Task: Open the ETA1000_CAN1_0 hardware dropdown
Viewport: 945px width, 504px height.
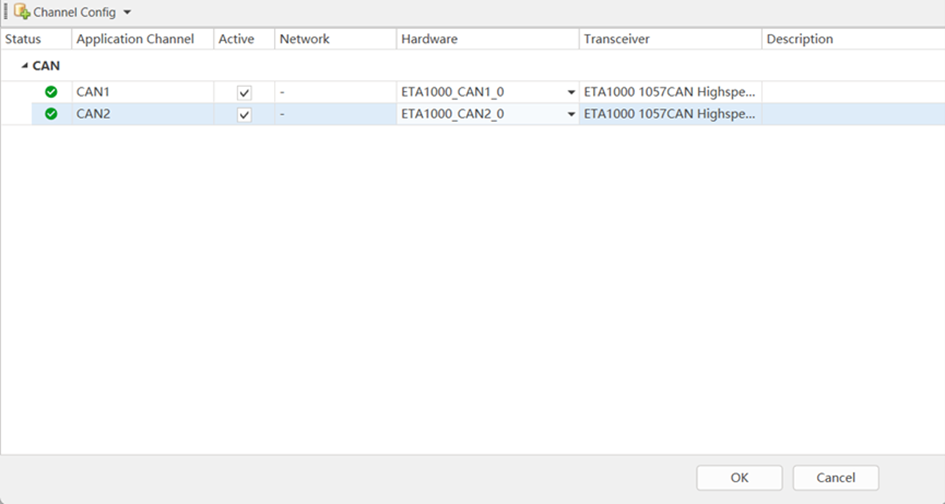Action: (x=571, y=92)
